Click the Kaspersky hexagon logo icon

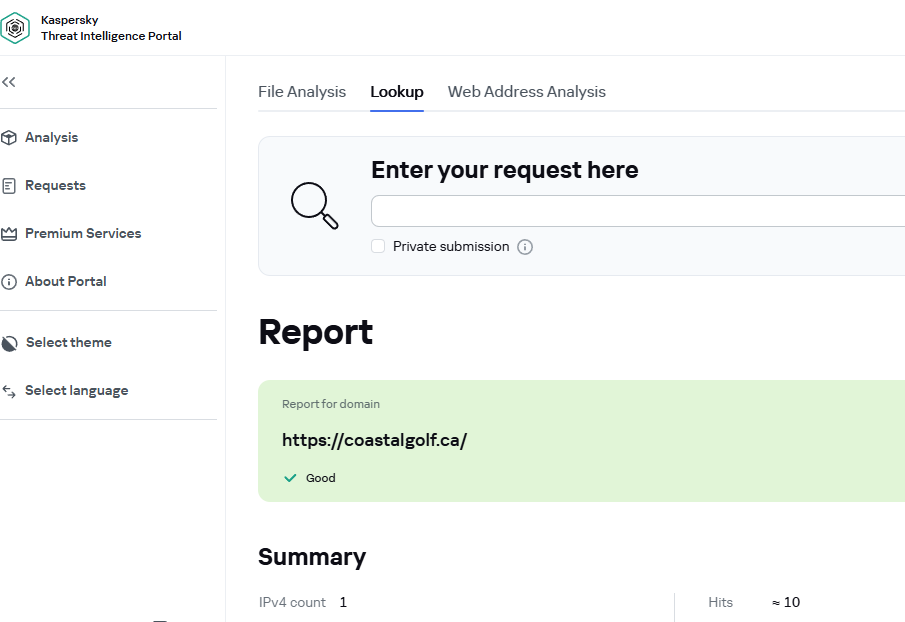tap(16, 28)
